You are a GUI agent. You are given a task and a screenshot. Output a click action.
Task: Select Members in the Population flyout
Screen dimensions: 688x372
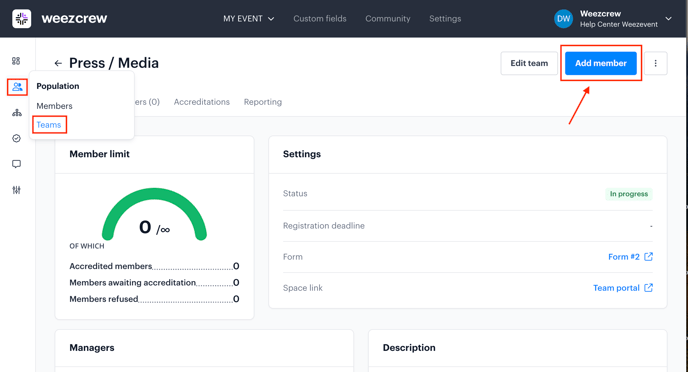click(54, 106)
